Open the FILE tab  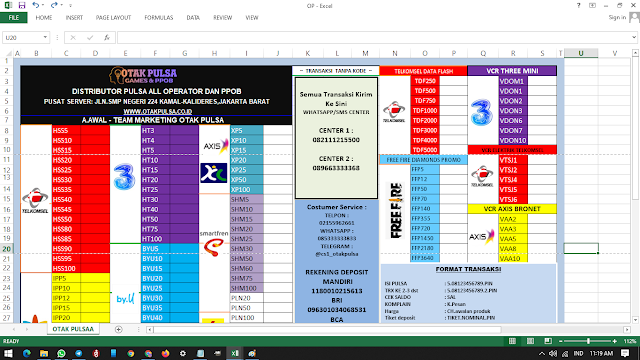13,18
